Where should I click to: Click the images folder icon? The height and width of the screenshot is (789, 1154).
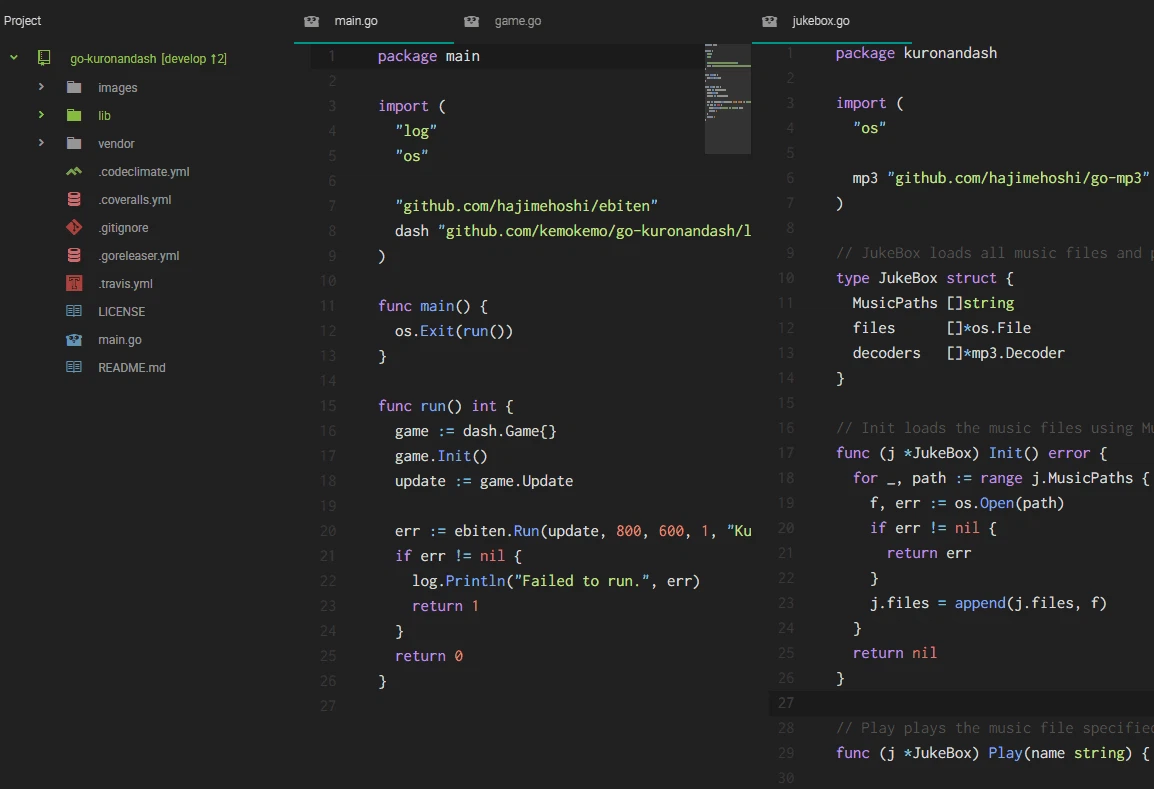coord(73,87)
